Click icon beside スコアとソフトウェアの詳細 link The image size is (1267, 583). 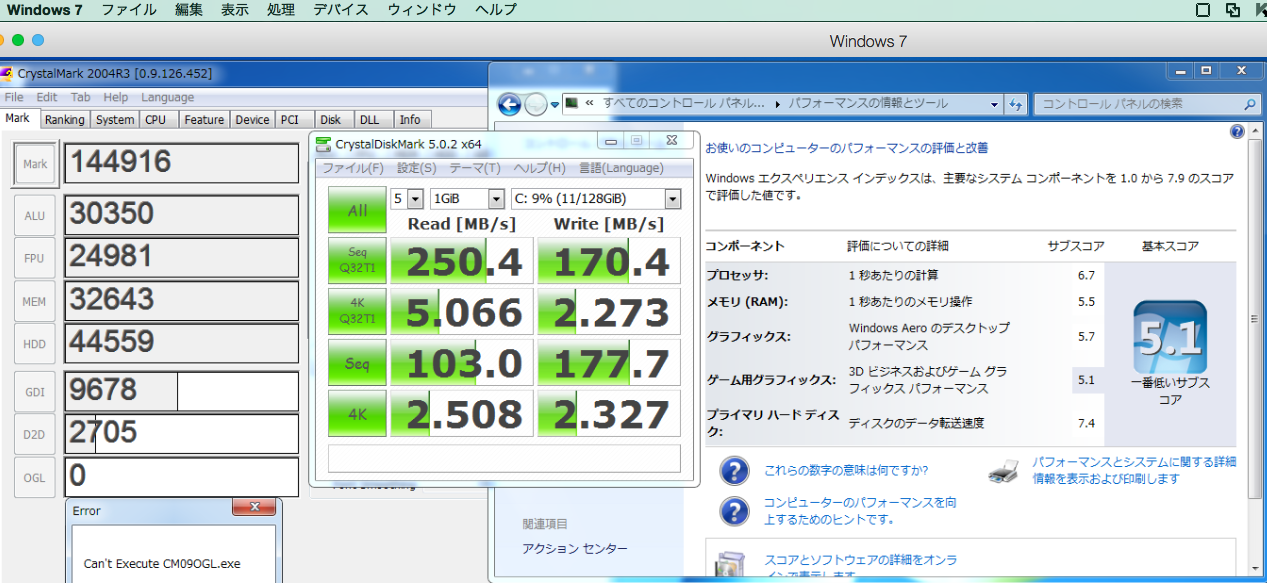coord(729,565)
